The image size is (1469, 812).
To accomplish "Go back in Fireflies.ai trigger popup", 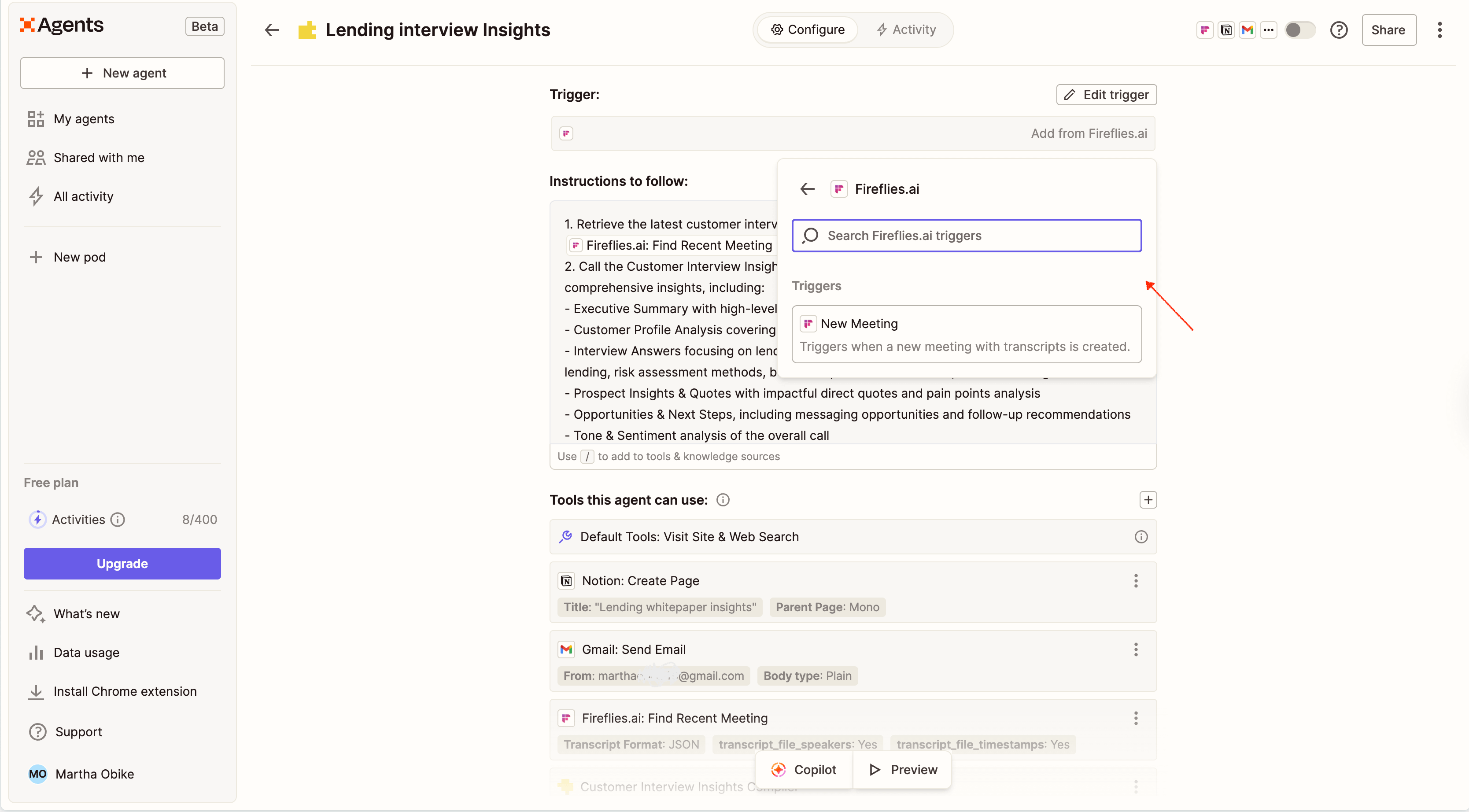I will (x=807, y=189).
